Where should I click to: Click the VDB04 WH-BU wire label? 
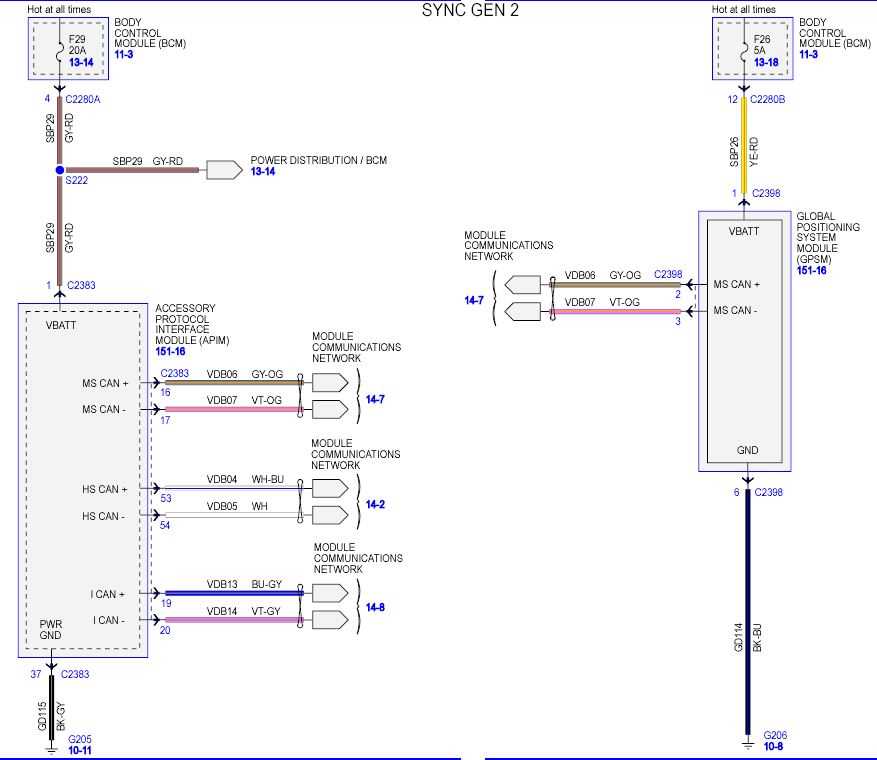[x=245, y=479]
